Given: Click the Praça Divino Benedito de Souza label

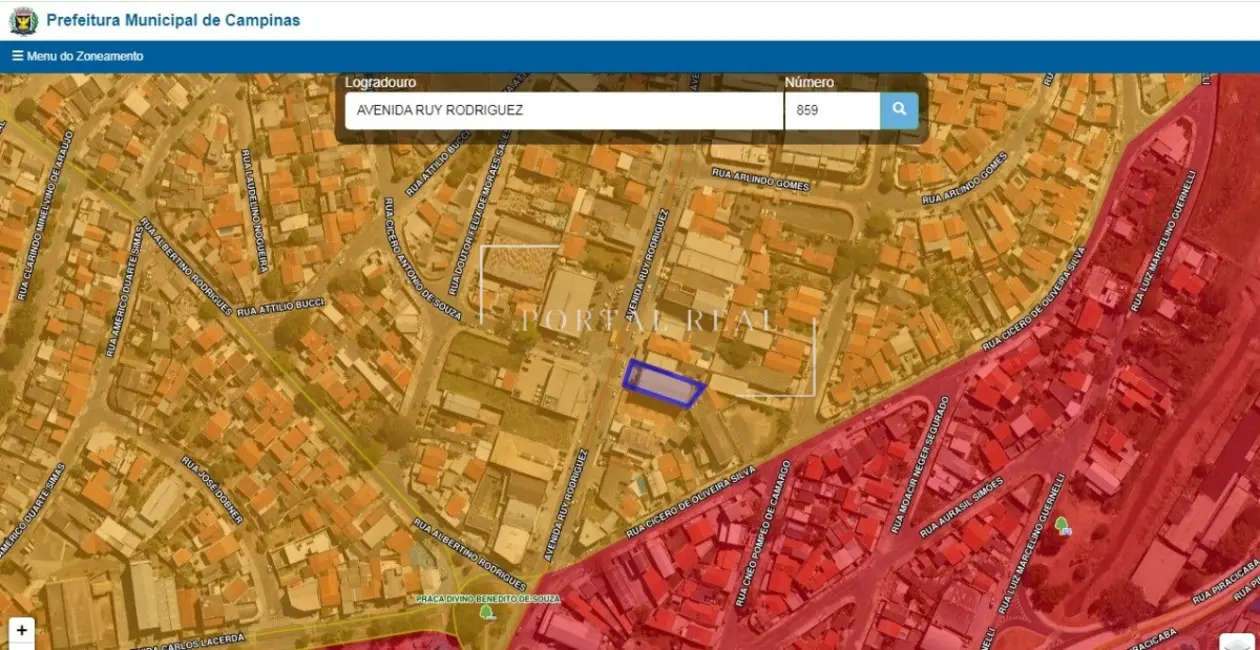Looking at the screenshot, I should (x=489, y=598).
